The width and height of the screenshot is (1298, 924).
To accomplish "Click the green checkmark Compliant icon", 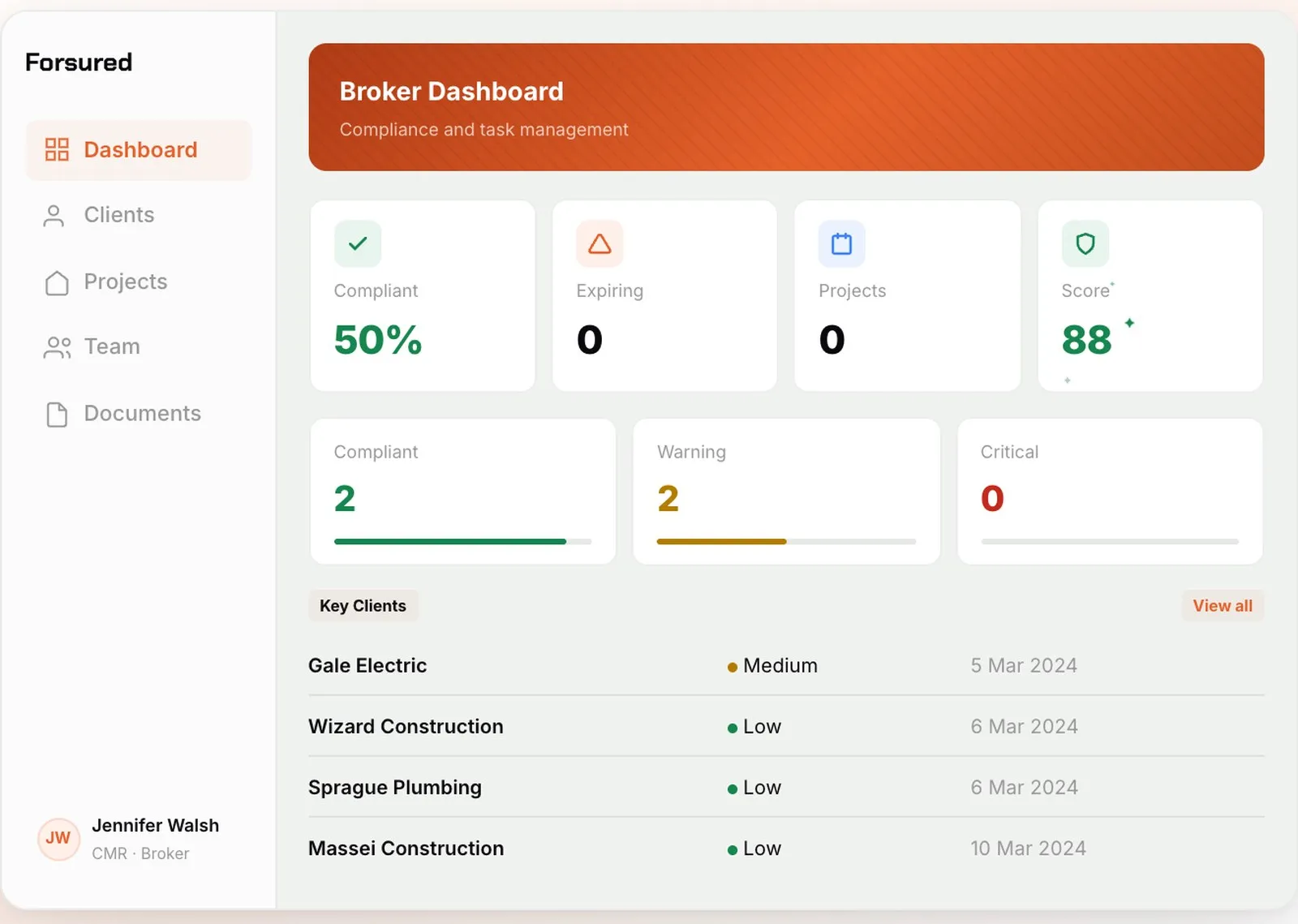I will [358, 243].
